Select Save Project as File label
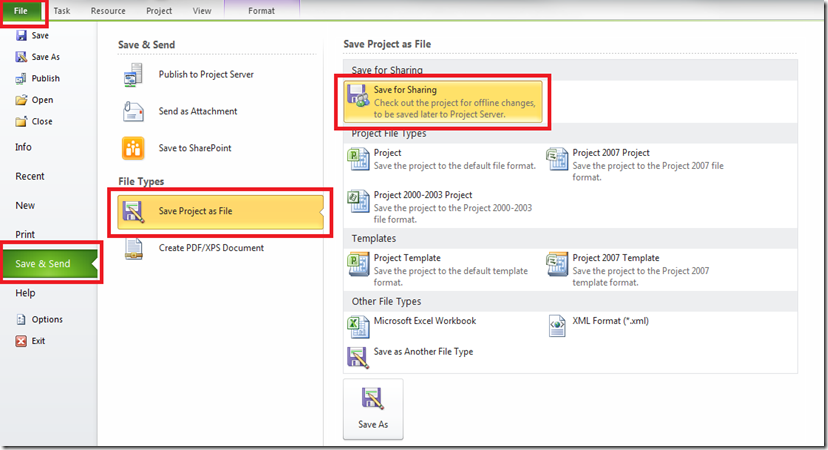Image resolution: width=828 pixels, height=450 pixels. point(195,211)
